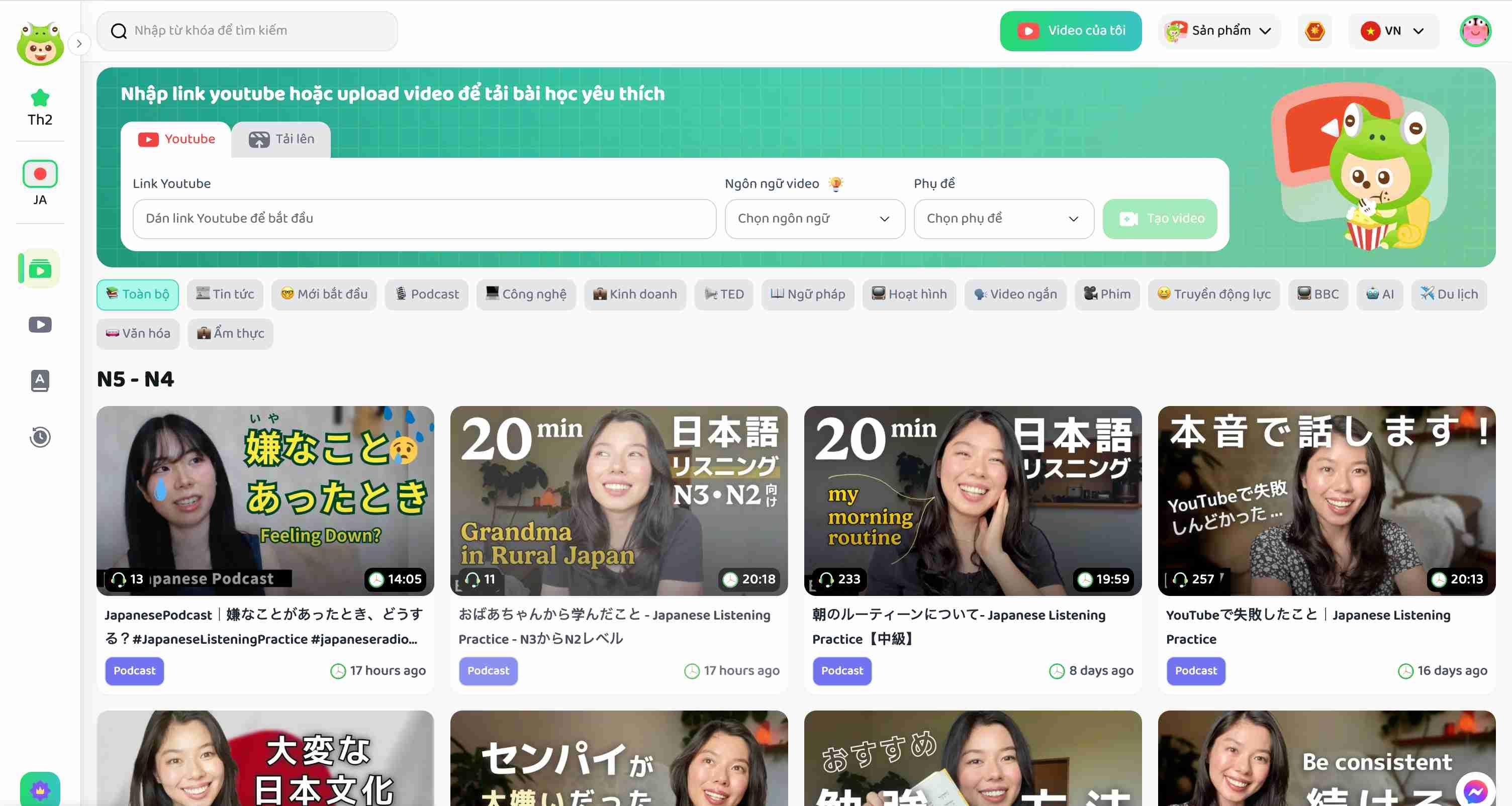Select the Podcast category chip

427,294
